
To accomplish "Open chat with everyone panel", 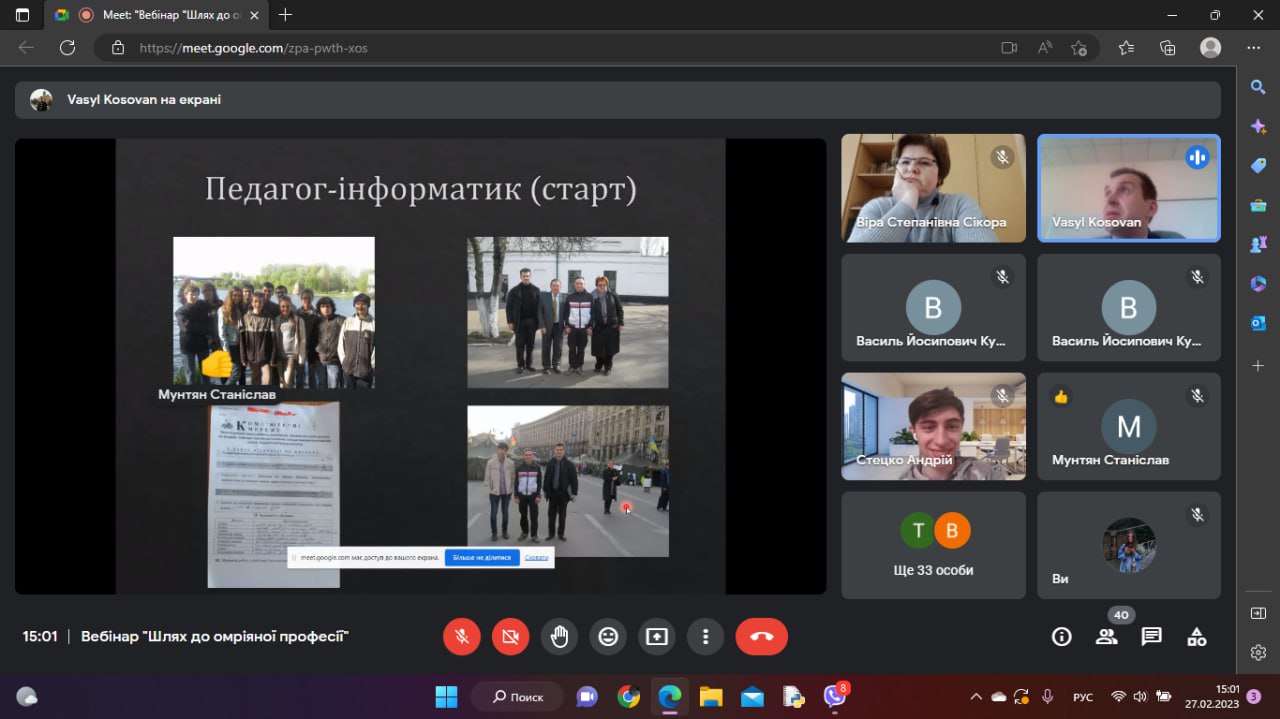I will tap(1152, 637).
